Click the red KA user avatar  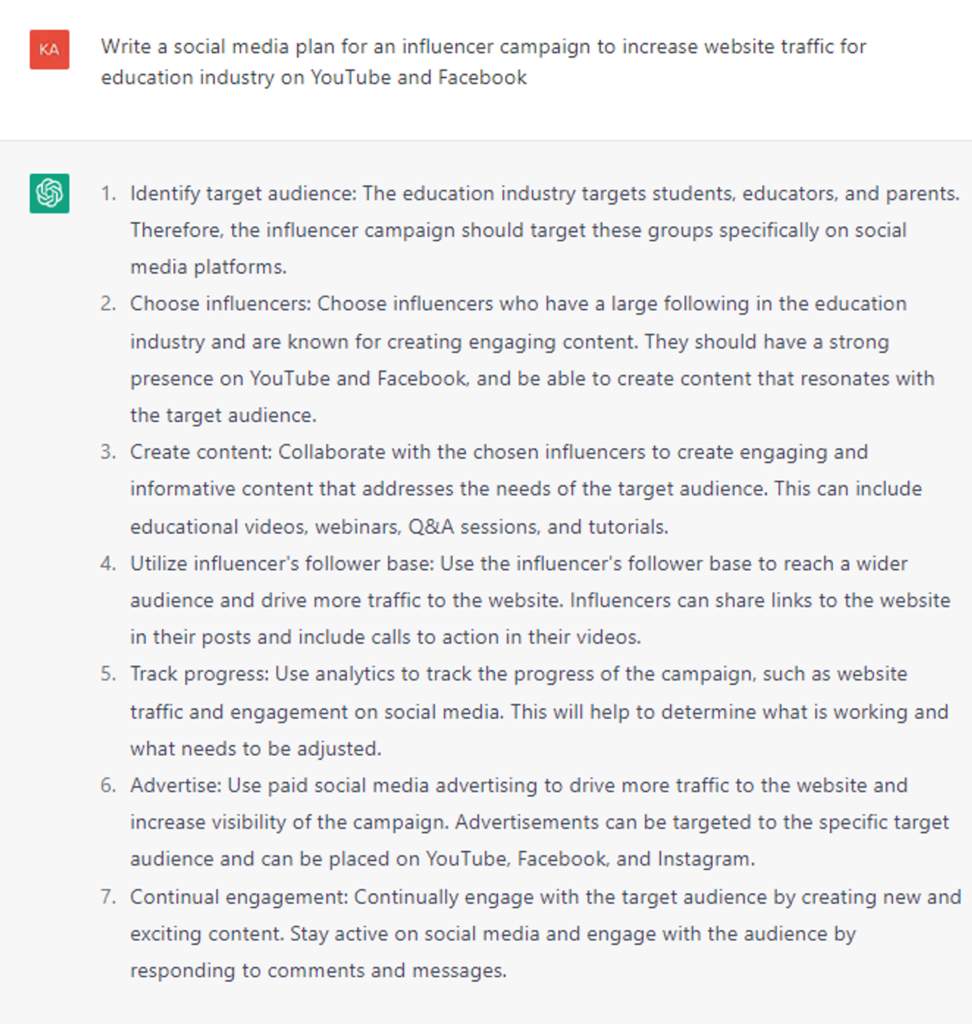tap(49, 49)
